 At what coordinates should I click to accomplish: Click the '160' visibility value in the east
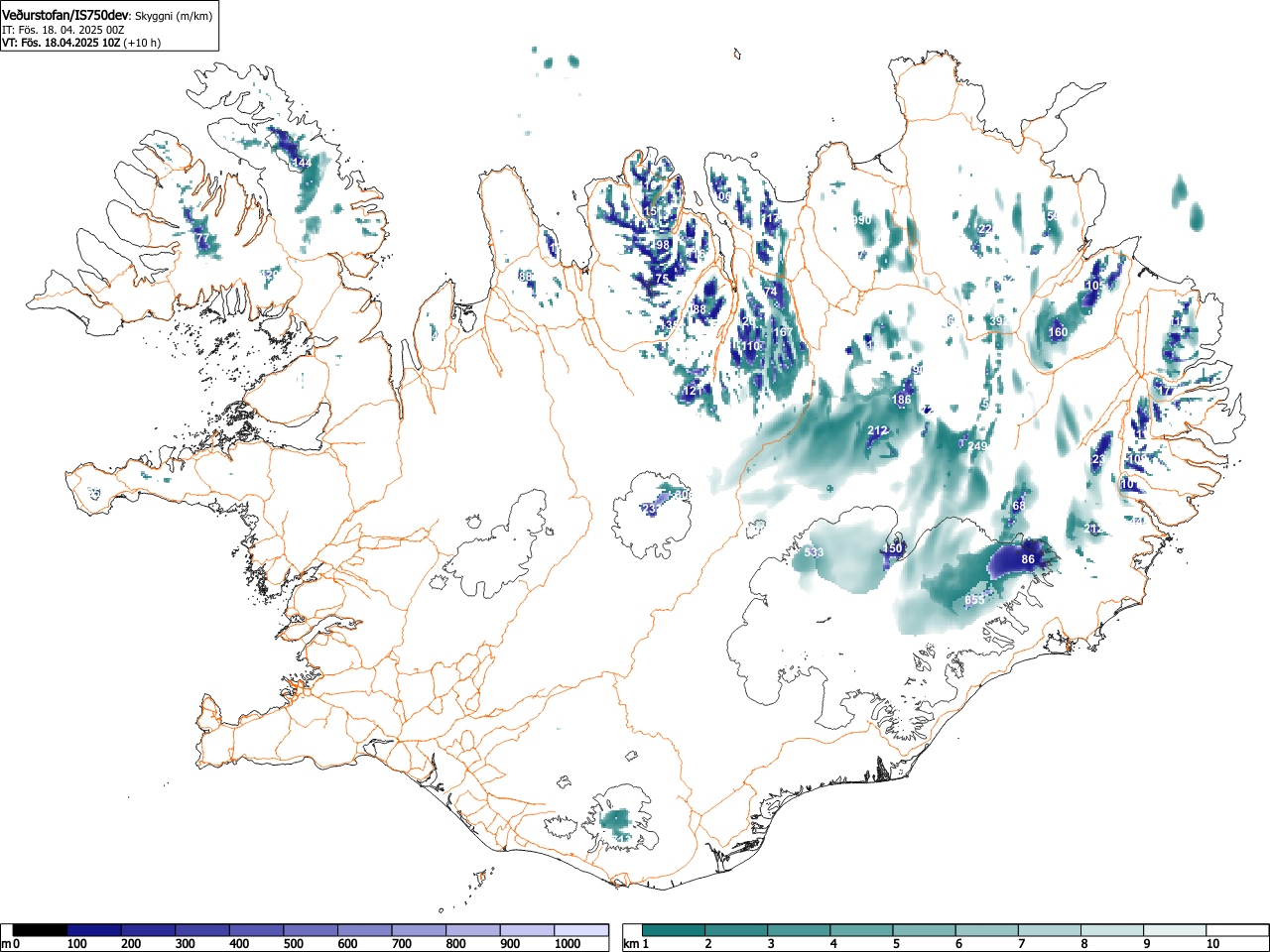tap(1058, 332)
